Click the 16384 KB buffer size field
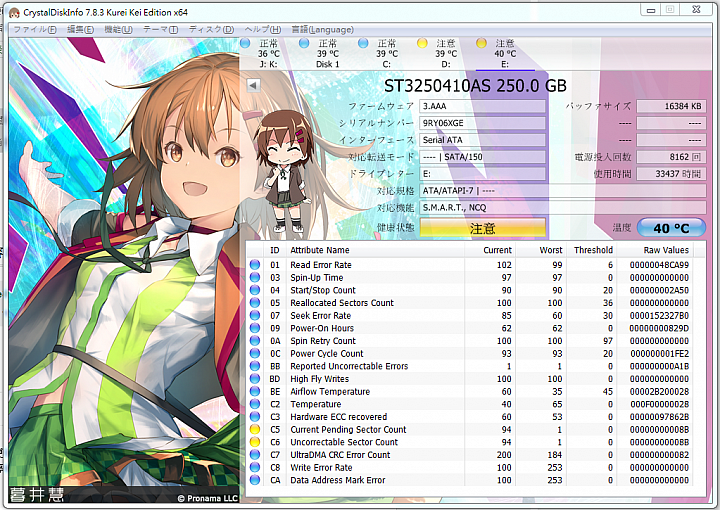Screen dimensions: 720x510 click(671, 106)
